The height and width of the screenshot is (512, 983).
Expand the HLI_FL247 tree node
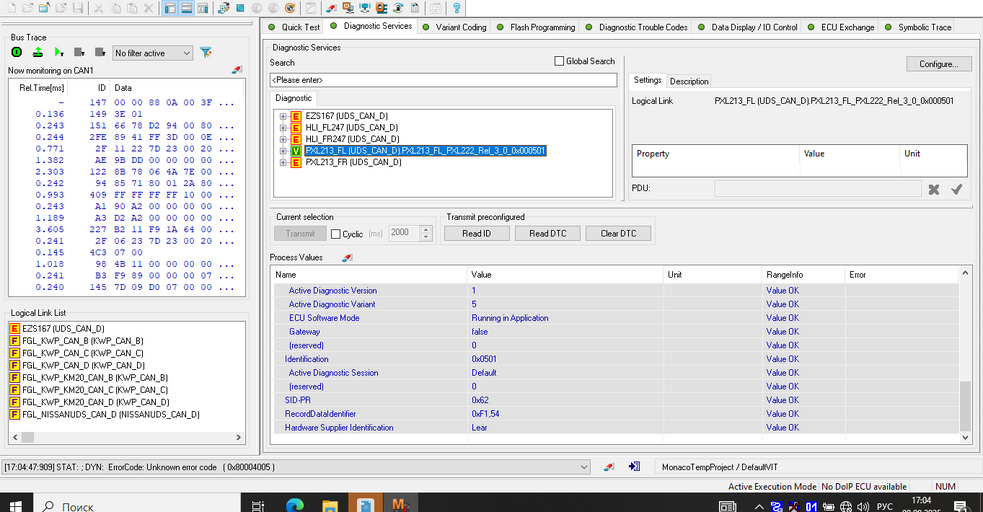click(283, 128)
